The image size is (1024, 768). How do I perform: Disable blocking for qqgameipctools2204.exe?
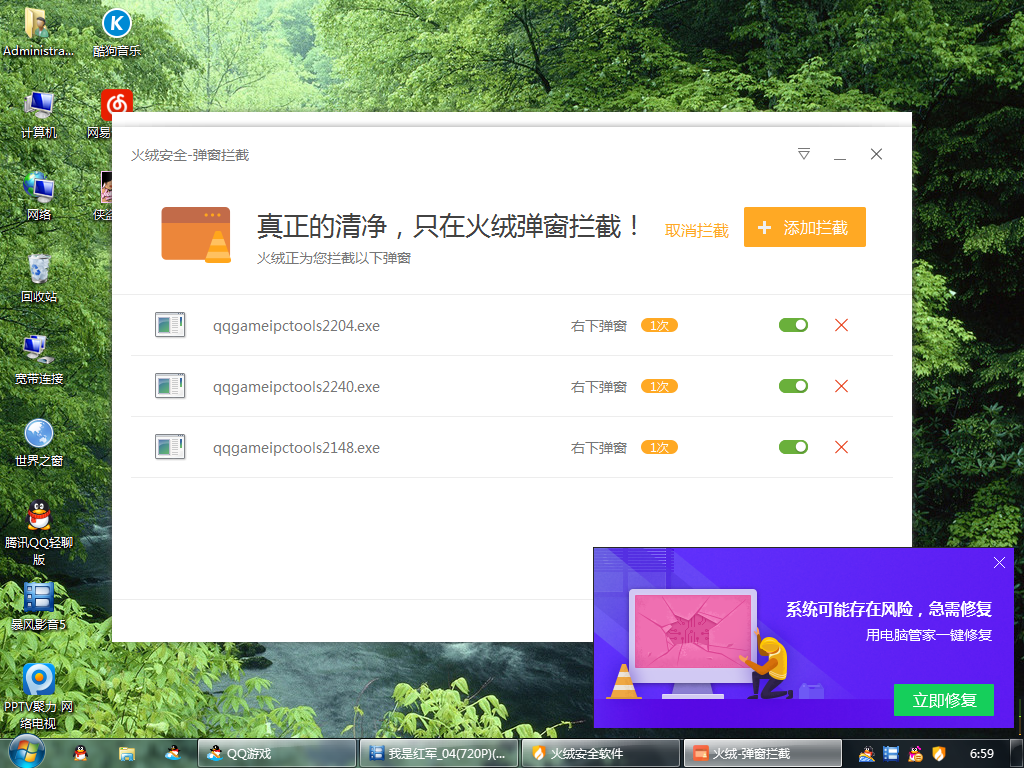(793, 324)
